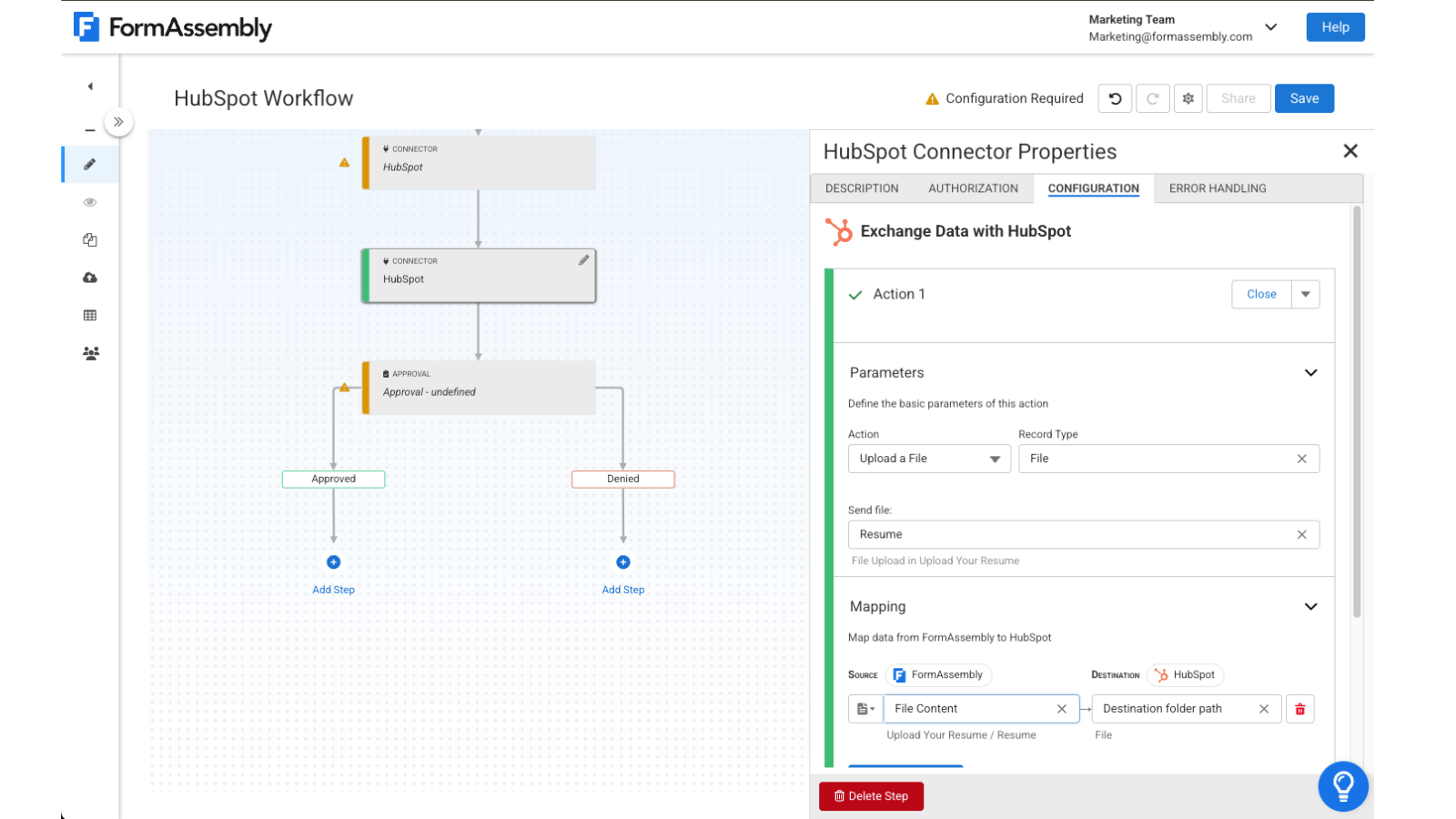
Task: Open the Error Handling tab
Action: click(x=1217, y=188)
